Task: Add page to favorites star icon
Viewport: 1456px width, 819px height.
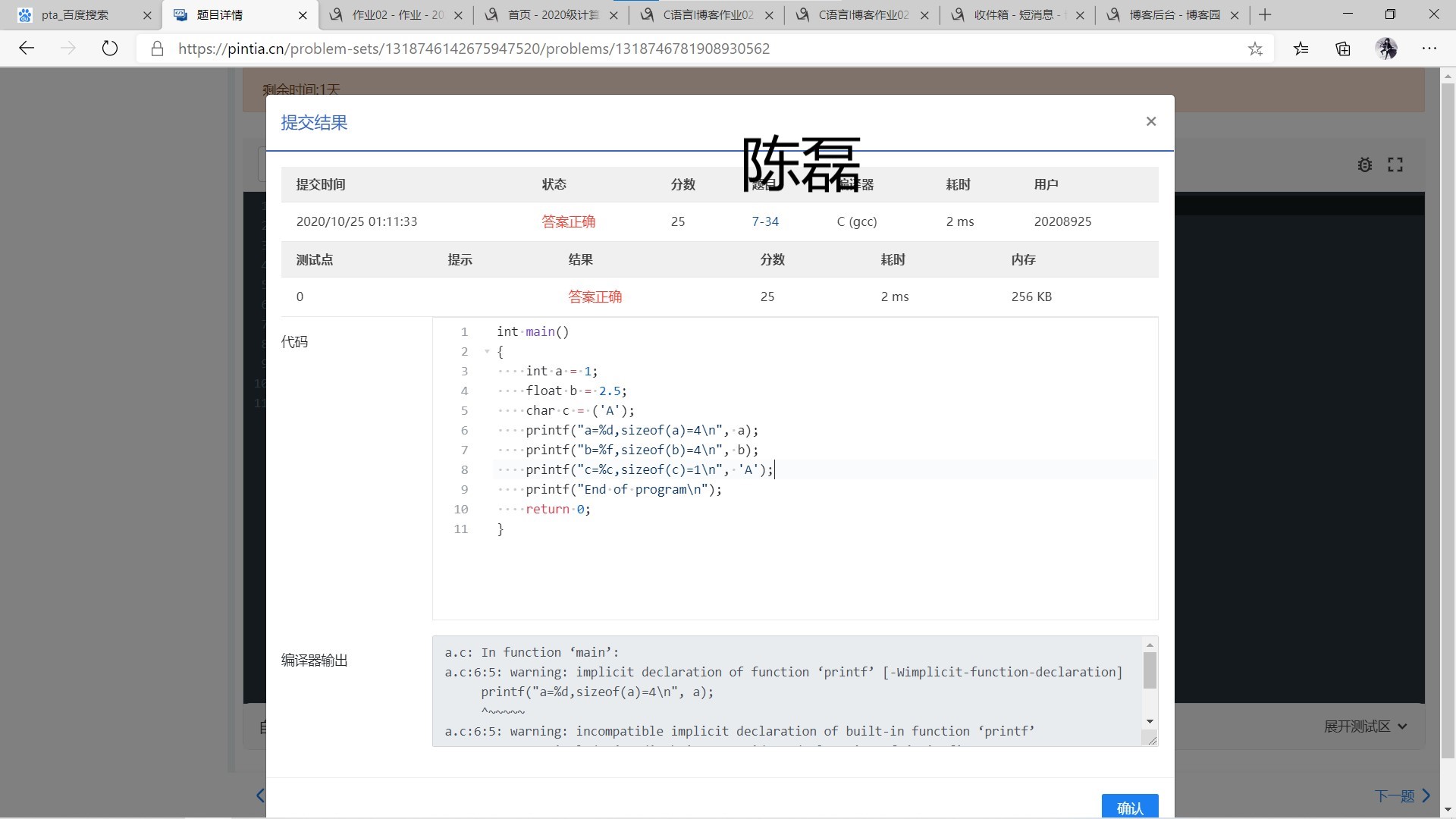Action: click(x=1255, y=49)
